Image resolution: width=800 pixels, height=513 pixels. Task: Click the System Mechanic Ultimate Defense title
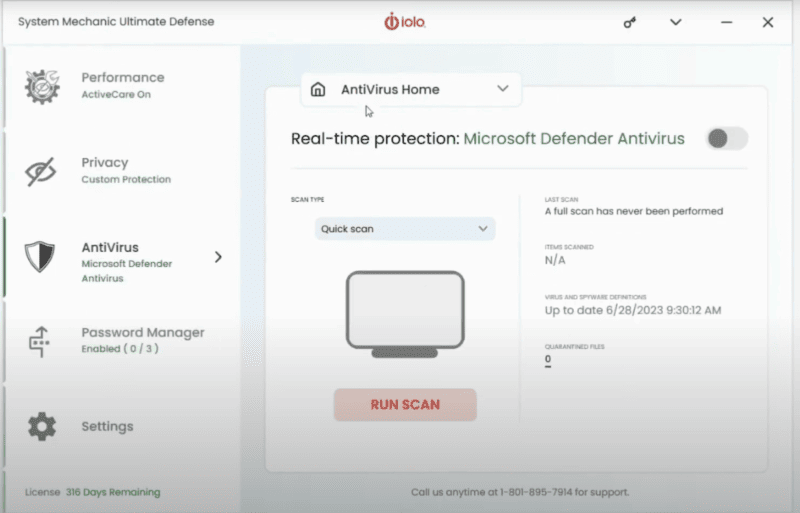point(116,22)
